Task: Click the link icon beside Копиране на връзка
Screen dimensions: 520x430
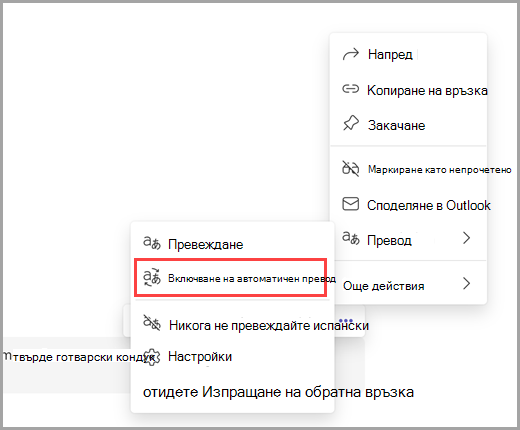Action: click(351, 89)
